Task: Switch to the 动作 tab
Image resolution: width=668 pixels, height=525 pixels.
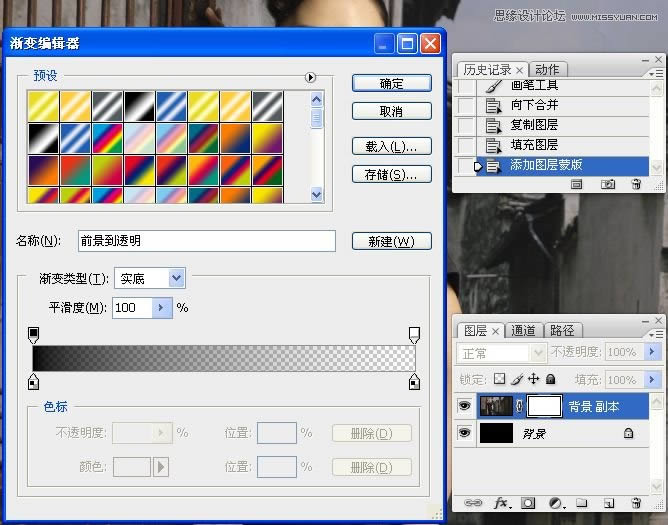Action: click(547, 69)
